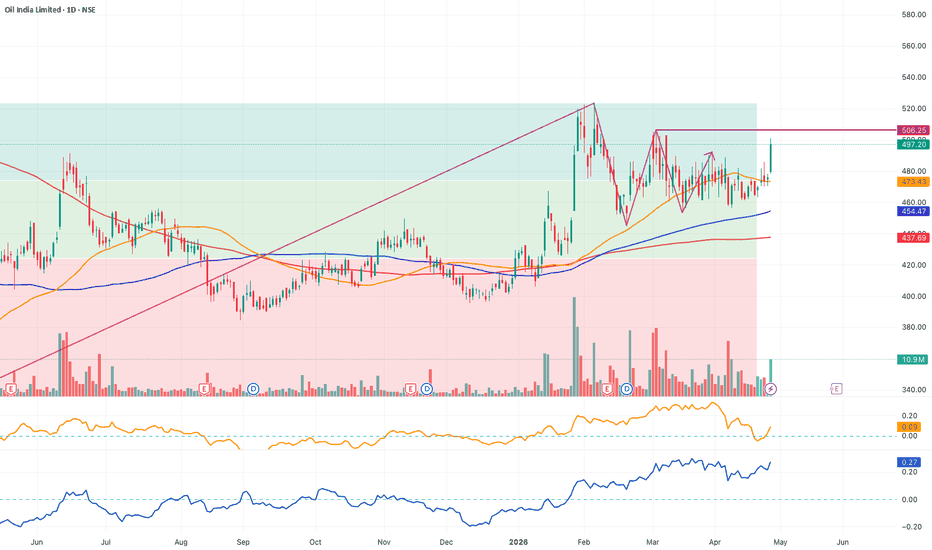The width and height of the screenshot is (932, 550).
Task: Select the small arrow drawing near April
Action: tap(697, 181)
